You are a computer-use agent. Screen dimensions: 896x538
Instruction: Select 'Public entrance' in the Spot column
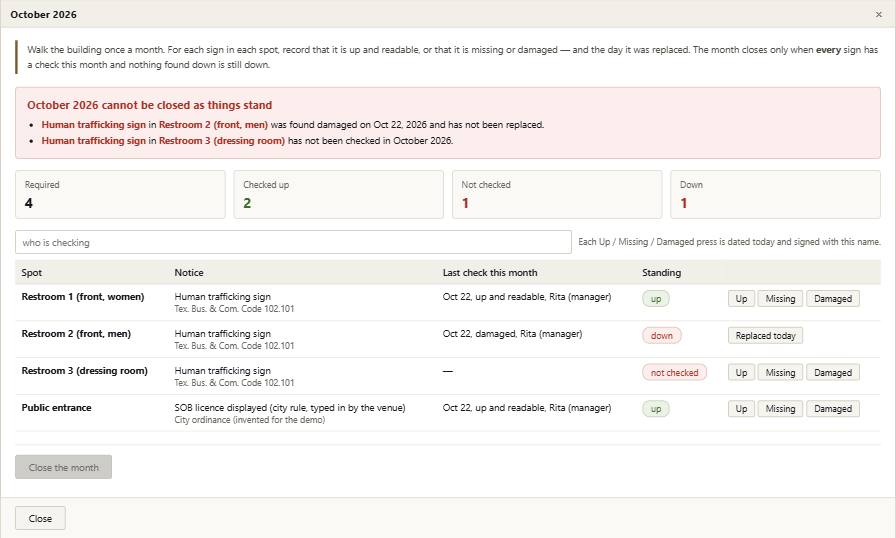click(56, 407)
